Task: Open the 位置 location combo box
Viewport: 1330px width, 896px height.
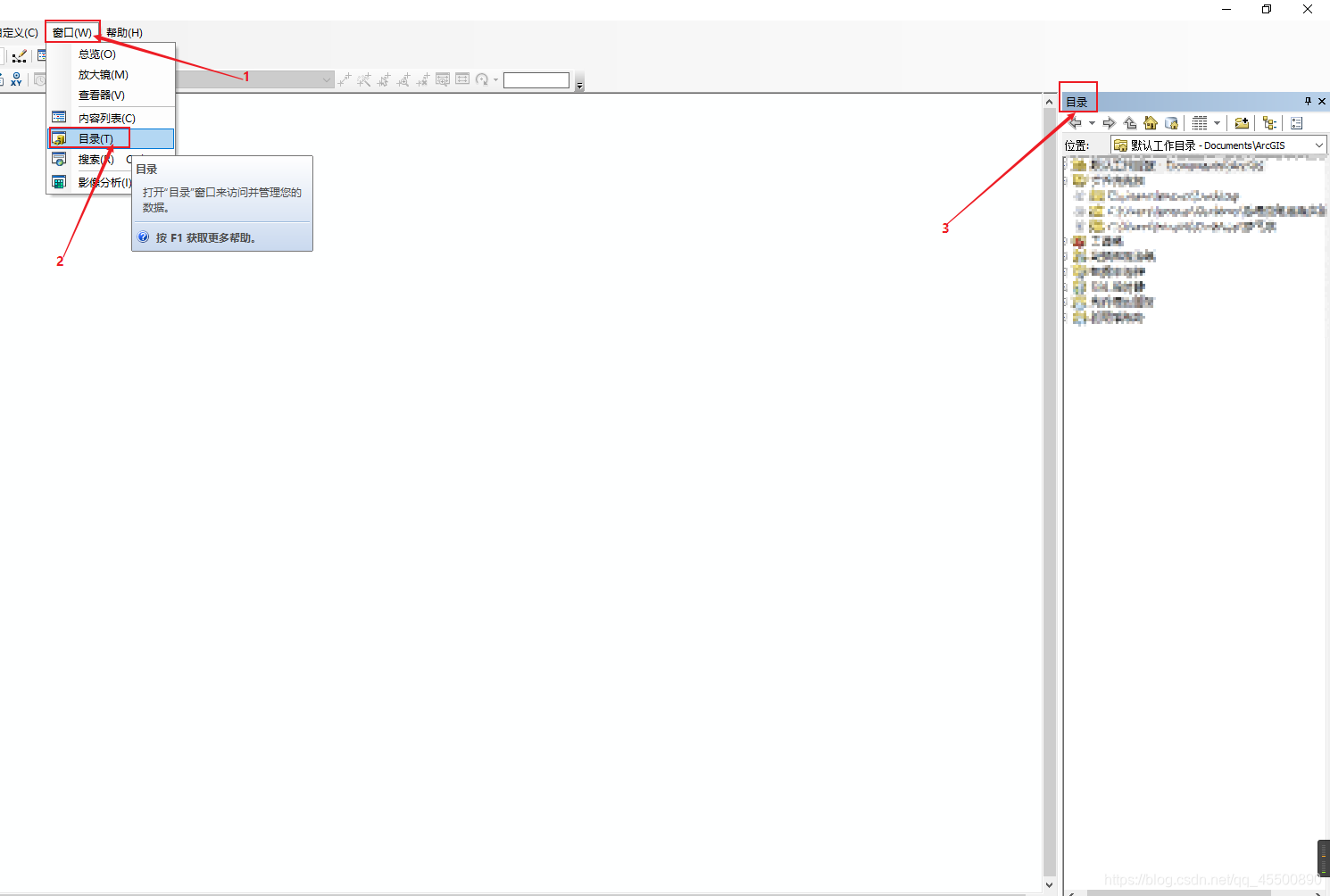Action: [x=1218, y=145]
